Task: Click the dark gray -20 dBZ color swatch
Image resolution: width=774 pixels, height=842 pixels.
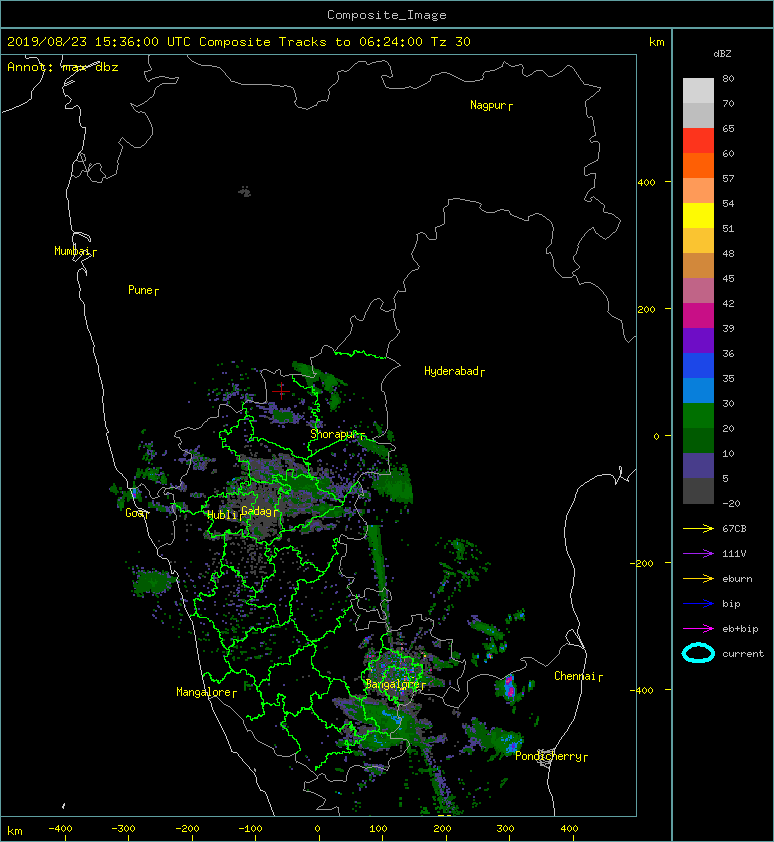Action: 698,490
